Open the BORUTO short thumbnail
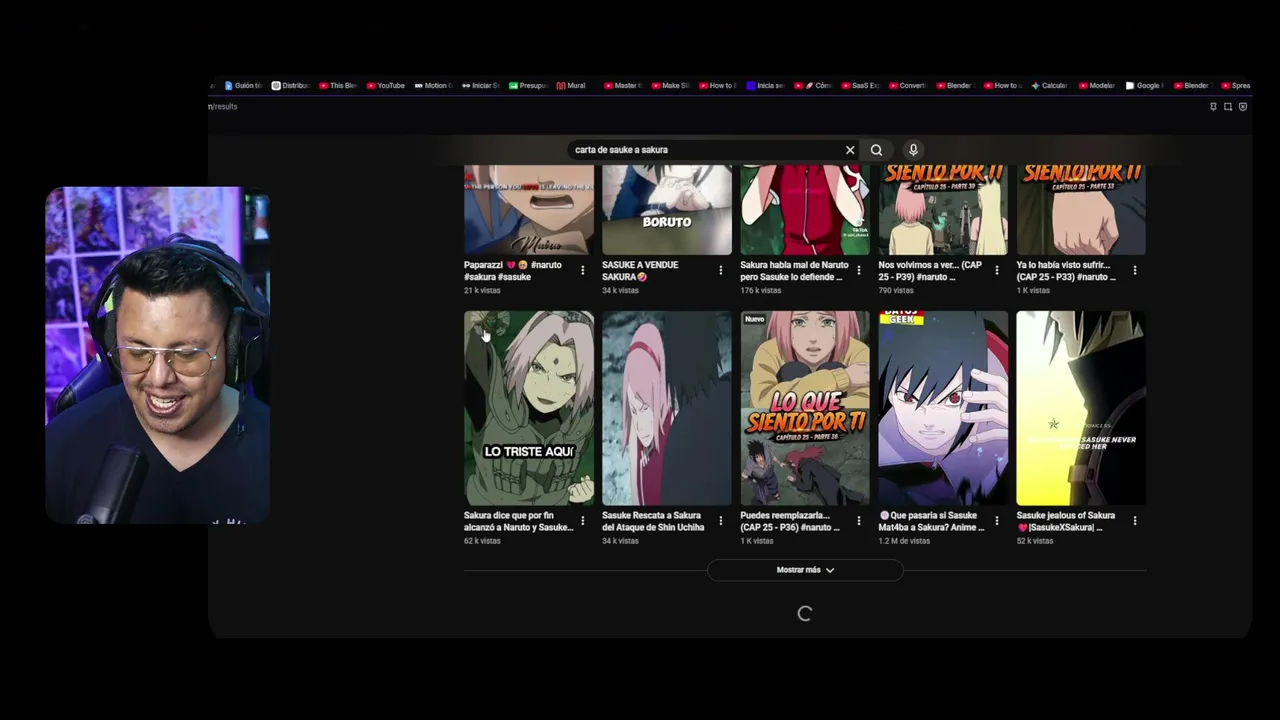 (667, 210)
